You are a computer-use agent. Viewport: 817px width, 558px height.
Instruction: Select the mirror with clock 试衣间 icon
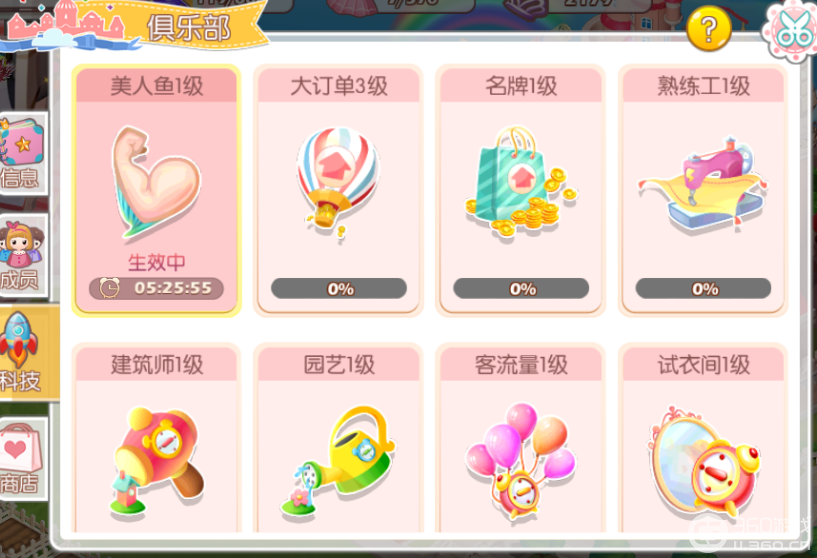(703, 461)
